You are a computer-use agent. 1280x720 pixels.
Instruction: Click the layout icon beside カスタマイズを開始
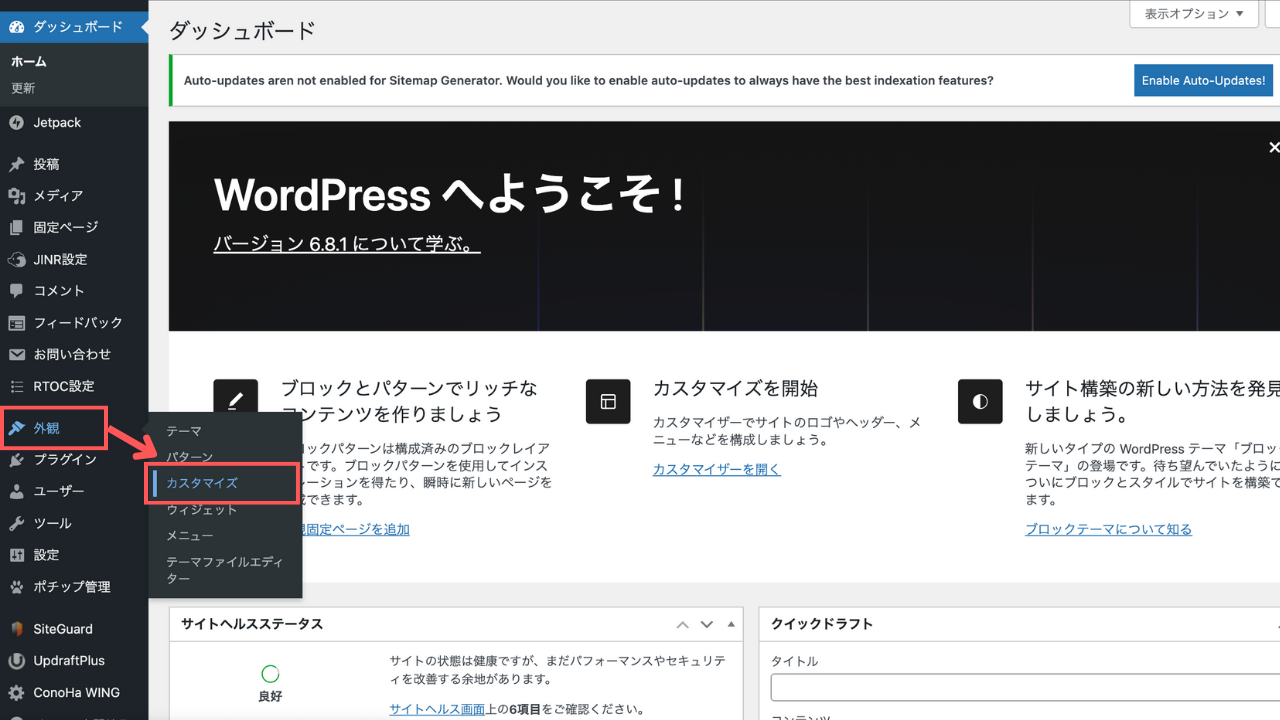point(608,402)
